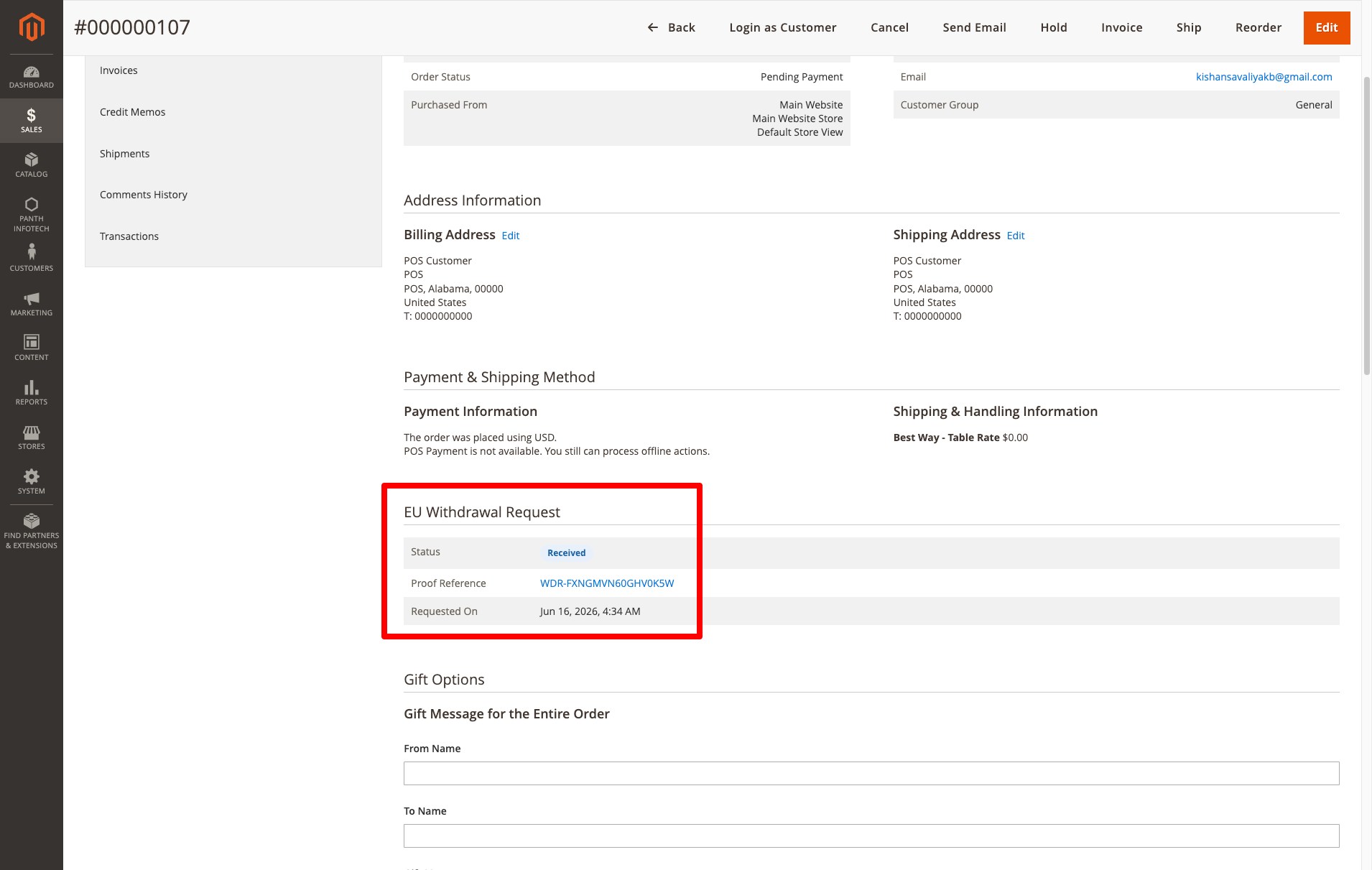Screen dimensions: 1372x870
Task: Click the EU Withdrawal Request heading
Action: (481, 512)
